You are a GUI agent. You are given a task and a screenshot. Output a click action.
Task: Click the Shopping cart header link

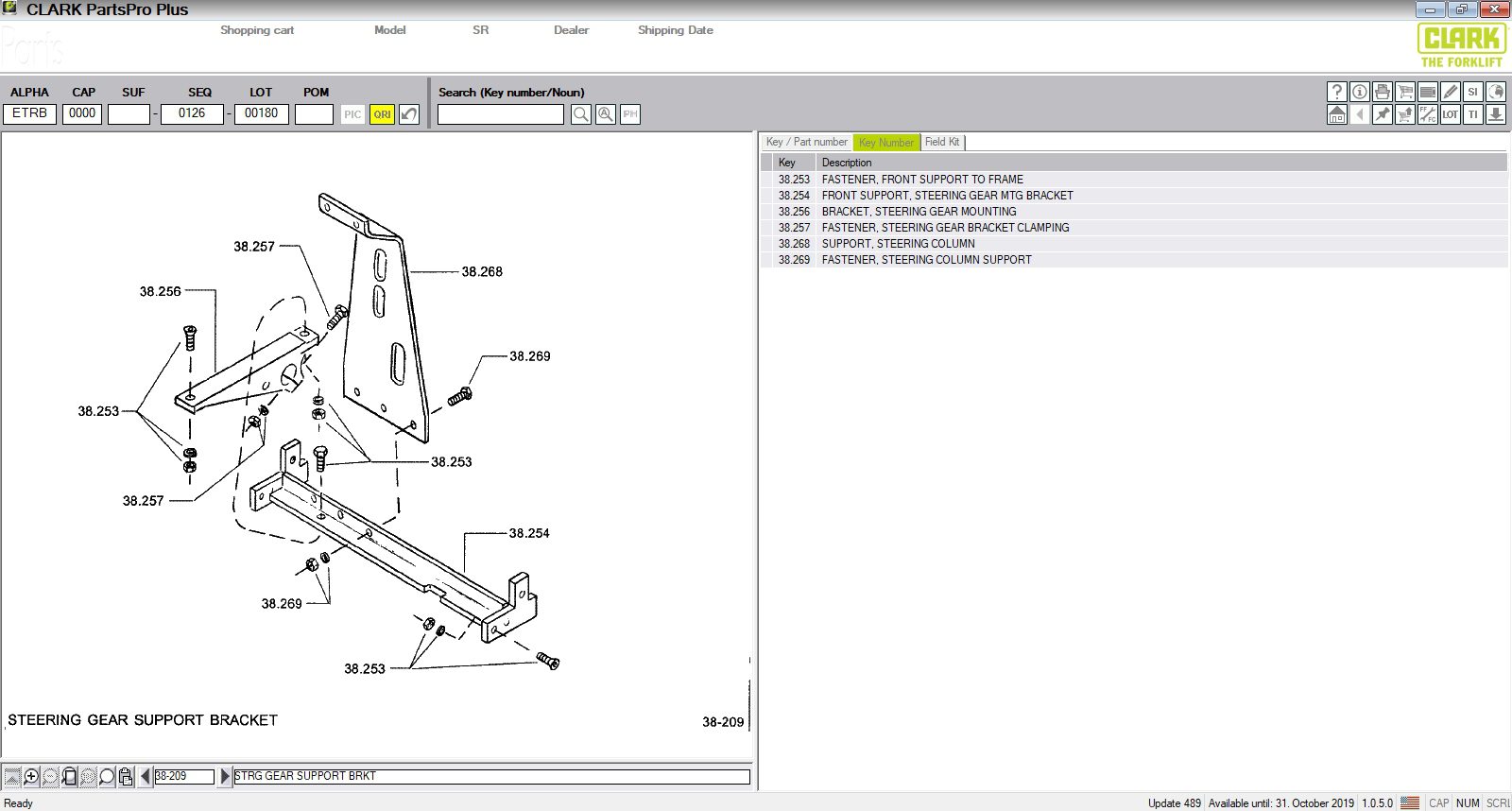257,30
